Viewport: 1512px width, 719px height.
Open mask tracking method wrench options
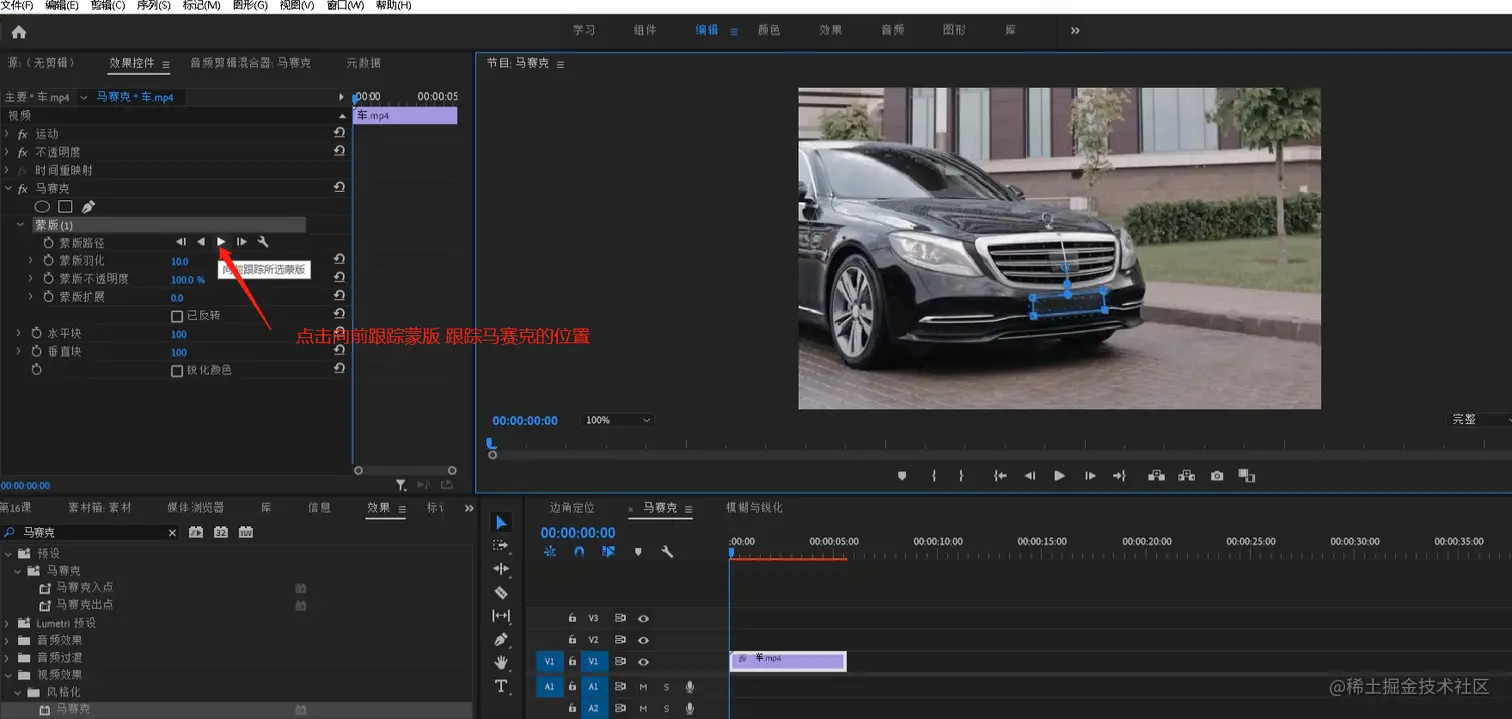[x=263, y=242]
